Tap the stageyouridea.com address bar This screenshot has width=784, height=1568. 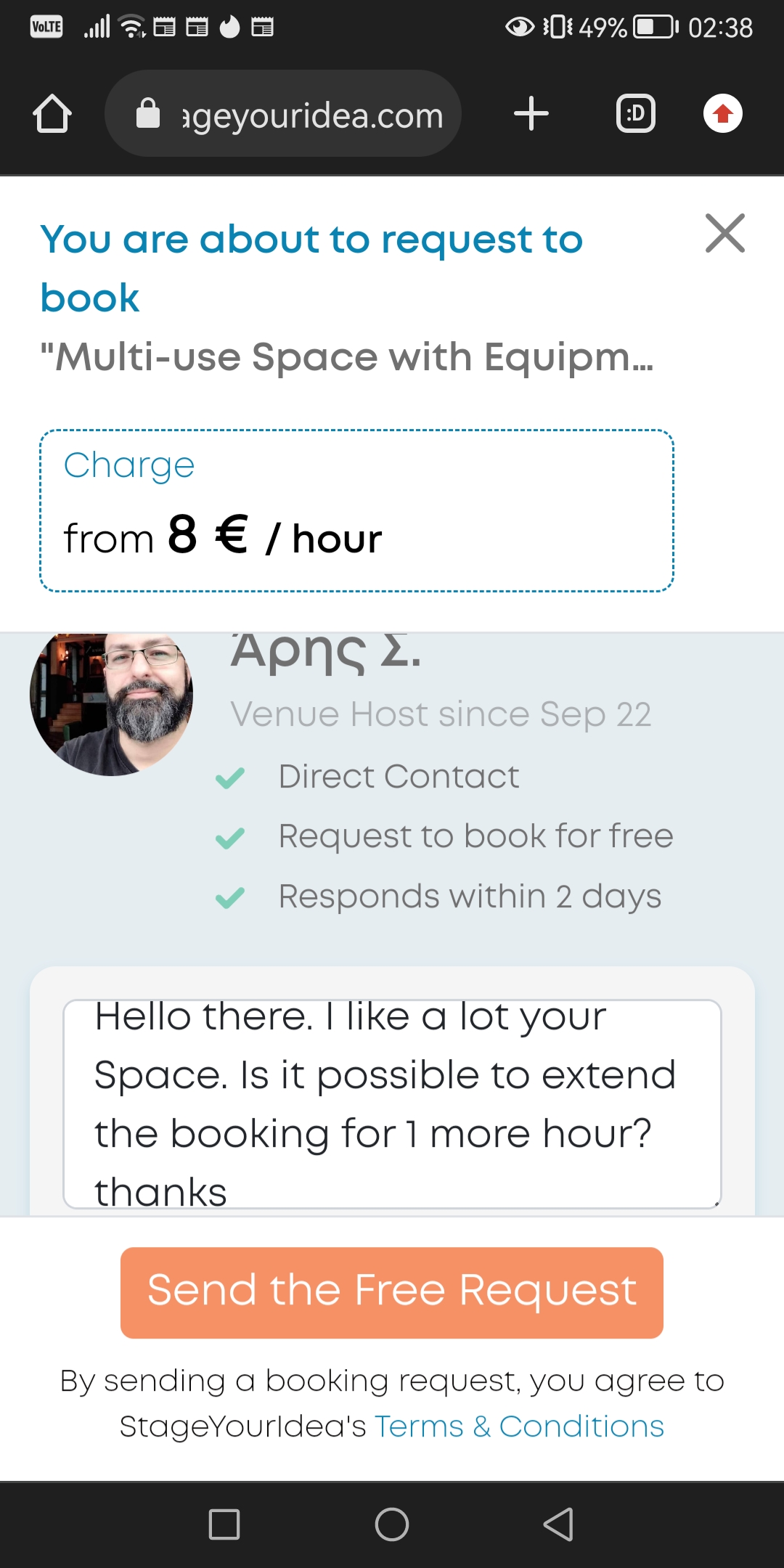click(312, 115)
